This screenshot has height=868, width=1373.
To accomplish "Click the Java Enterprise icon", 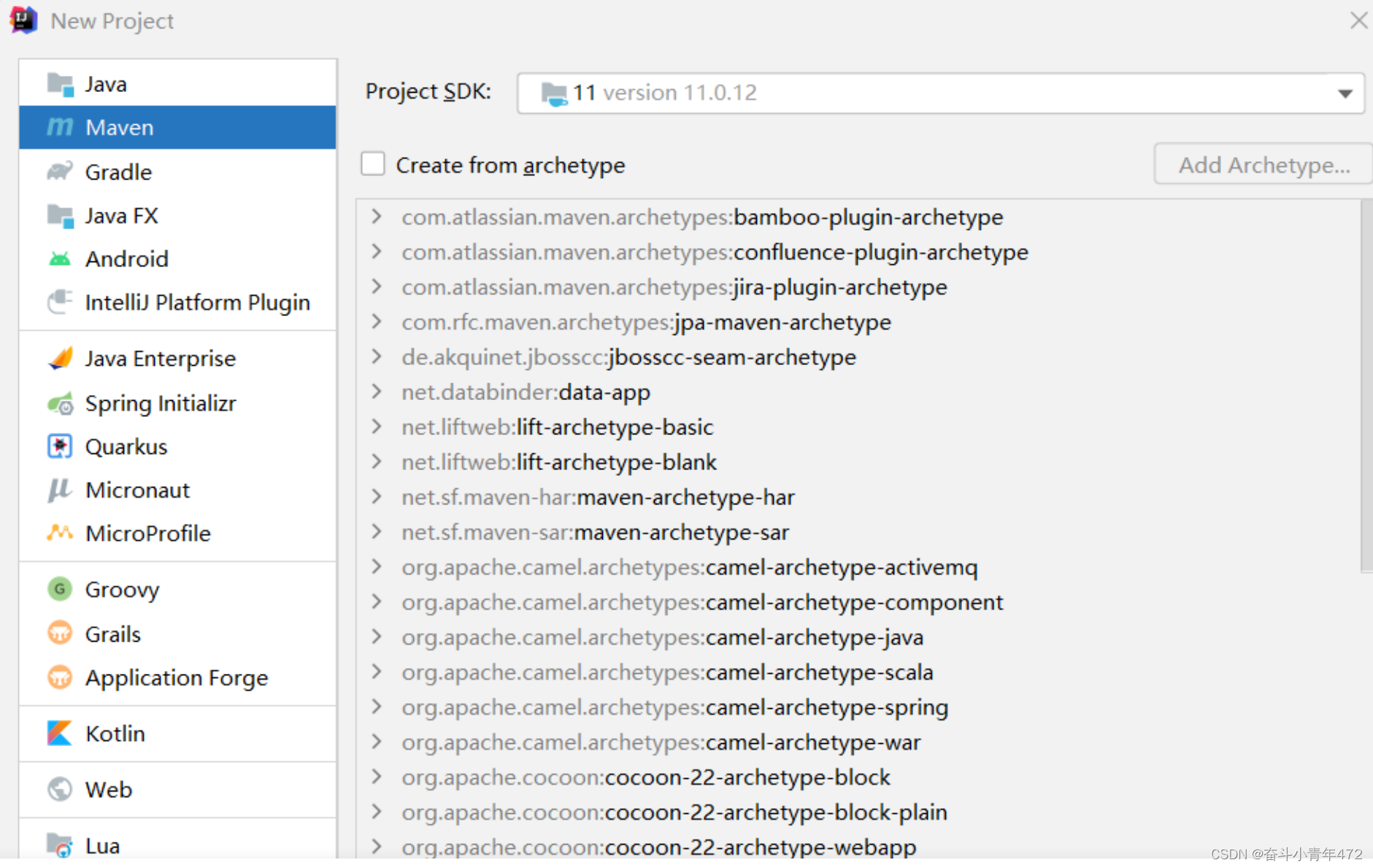I will [x=60, y=358].
